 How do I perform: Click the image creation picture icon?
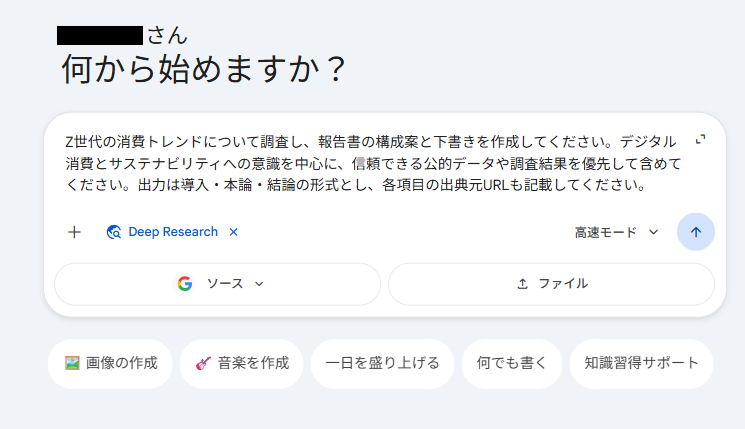tap(72, 363)
